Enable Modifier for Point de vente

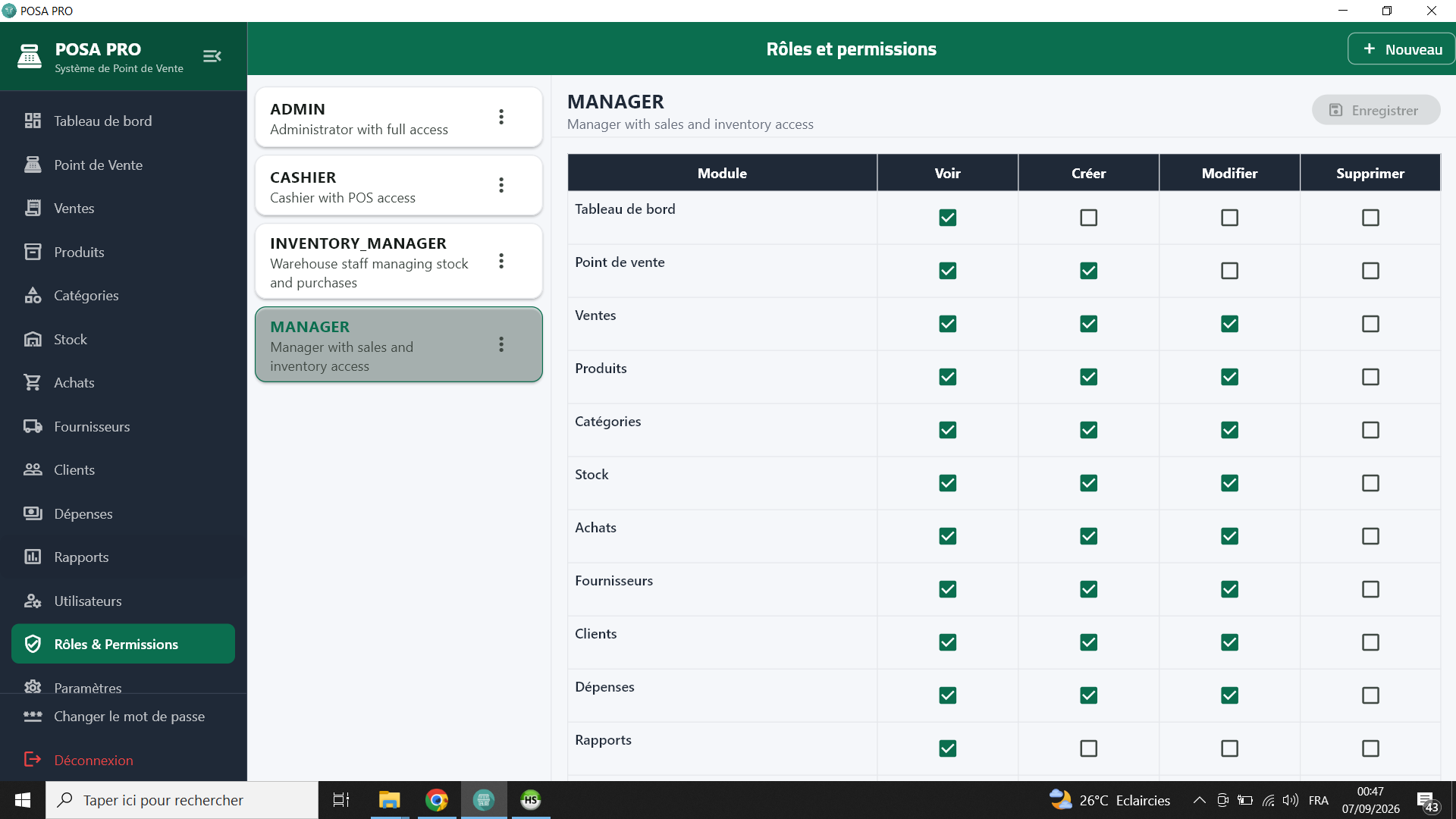pyautogui.click(x=1229, y=271)
